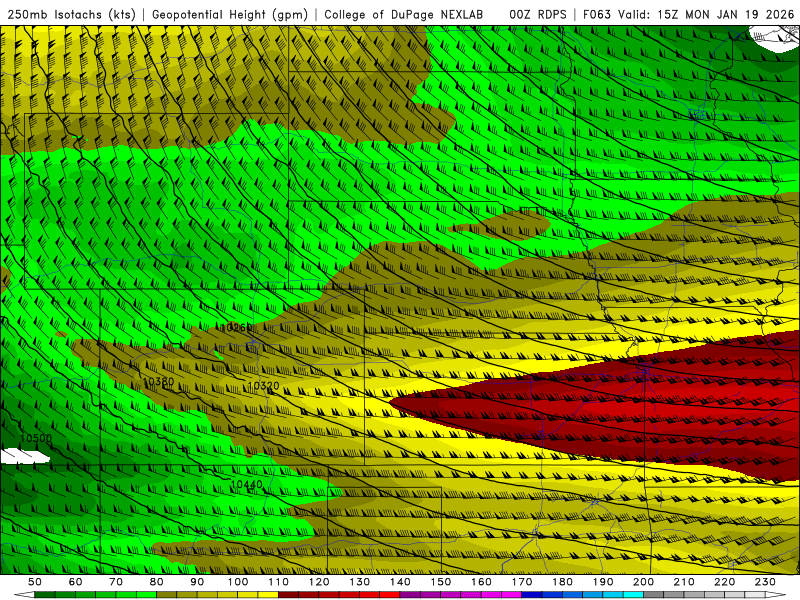The width and height of the screenshot is (800, 600).
Task: Click the 10500 height contour label
Action: (36, 438)
